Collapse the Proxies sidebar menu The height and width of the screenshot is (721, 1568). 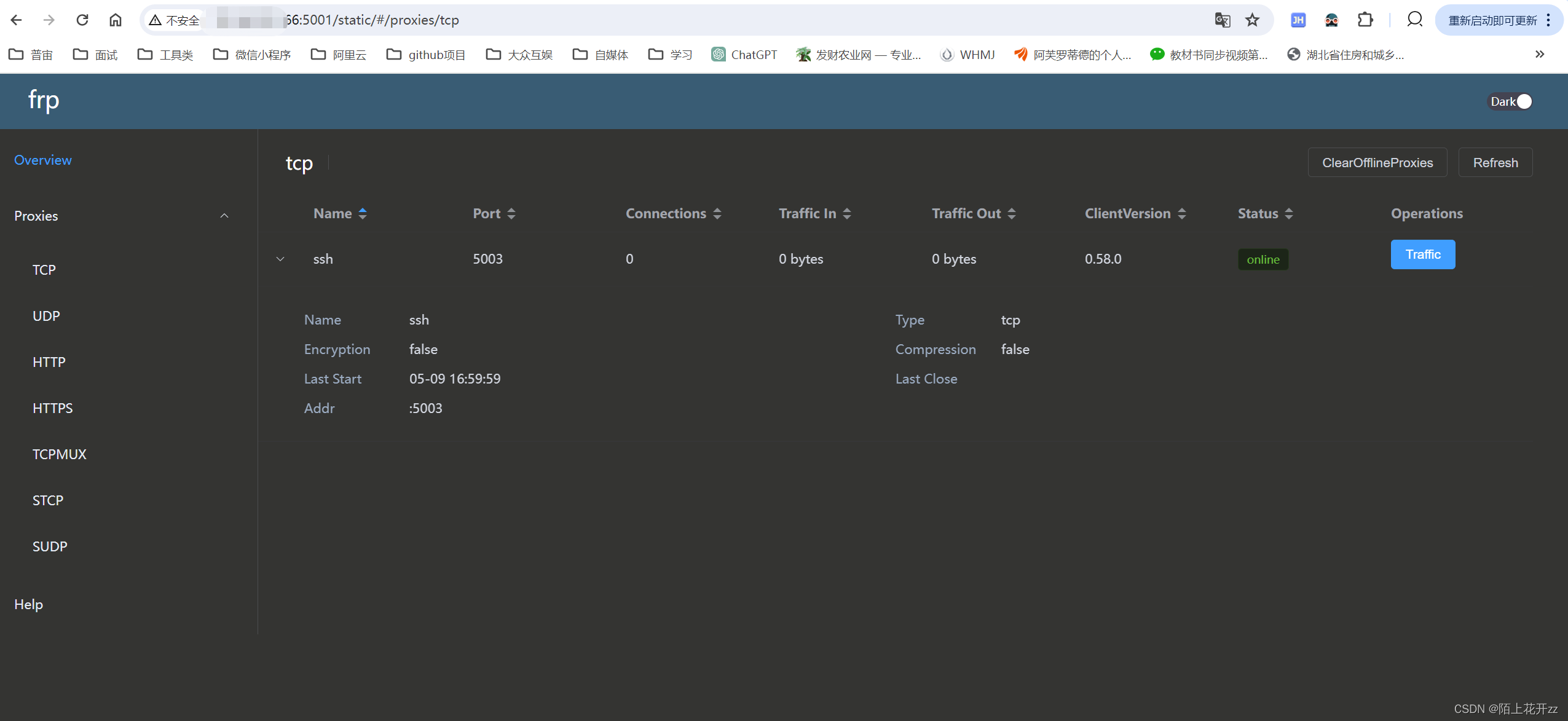pos(224,216)
